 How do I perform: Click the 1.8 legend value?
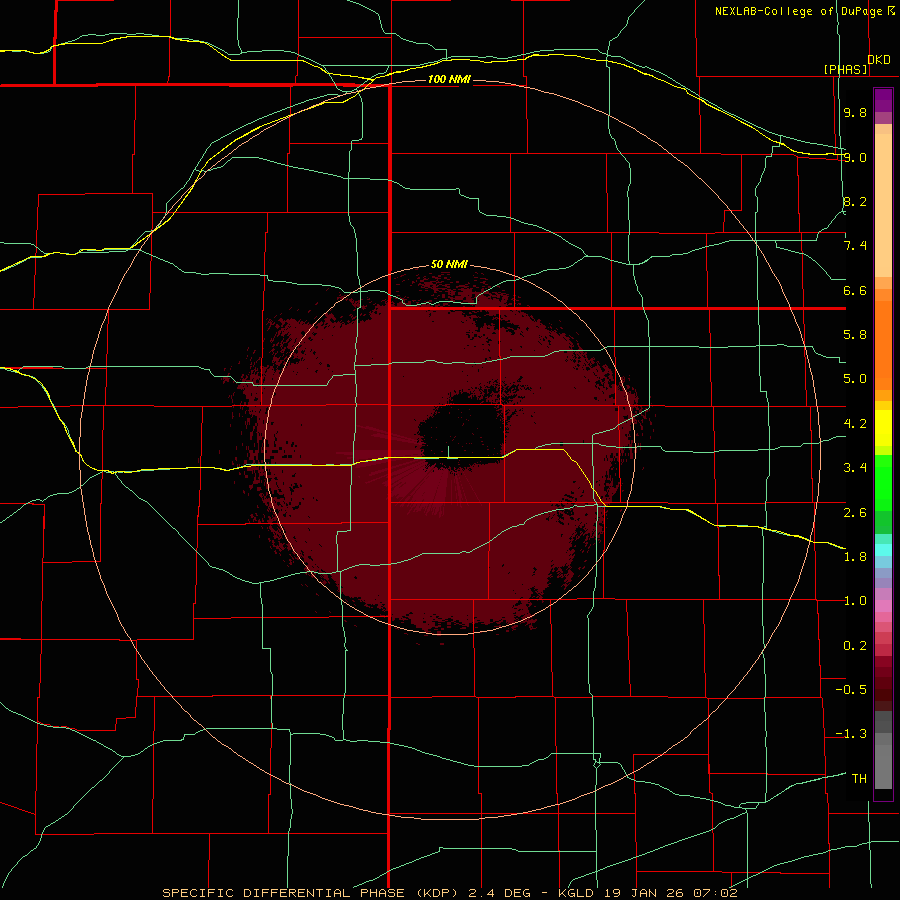click(855, 557)
